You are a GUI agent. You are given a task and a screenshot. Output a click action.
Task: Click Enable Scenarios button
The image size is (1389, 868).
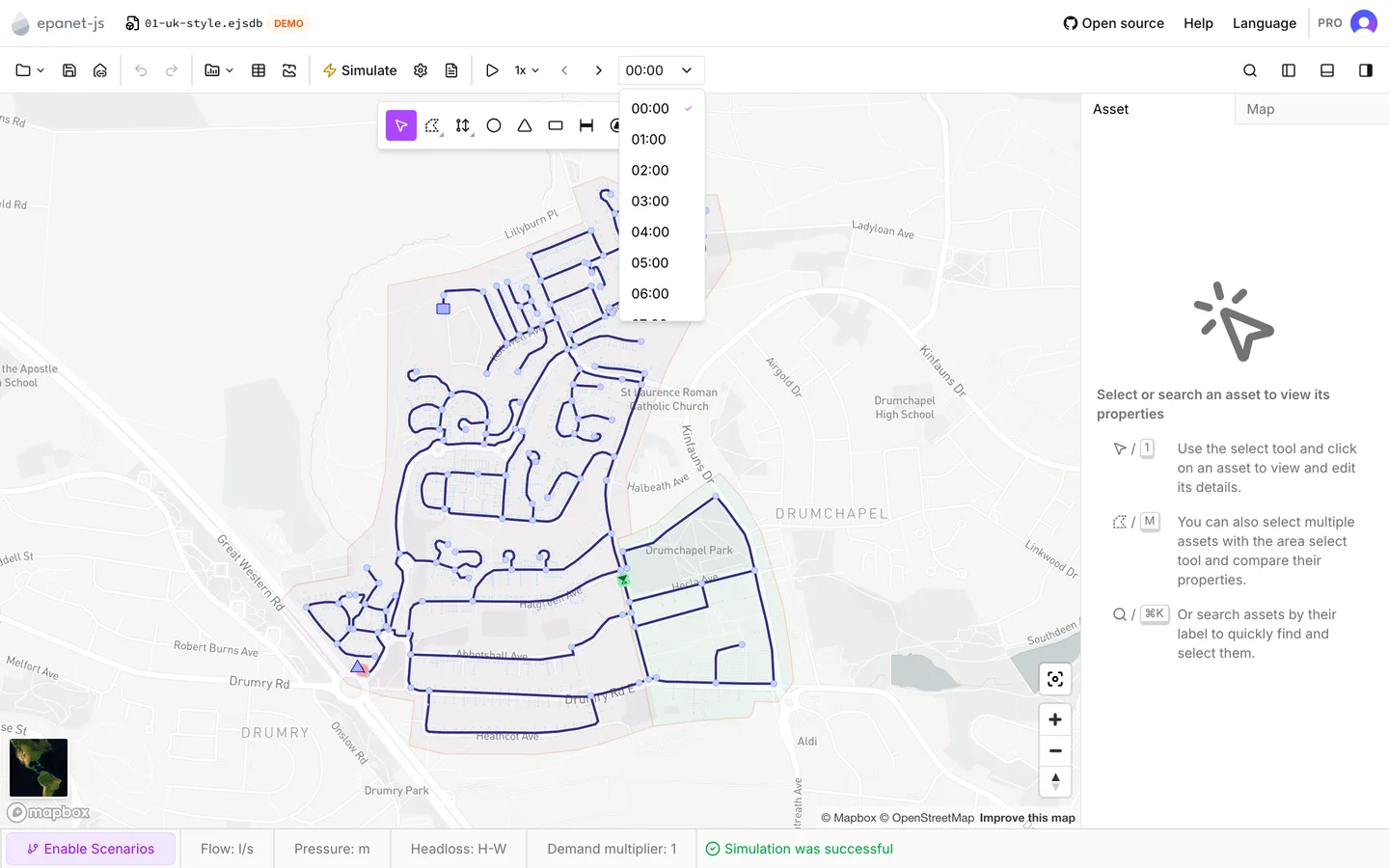click(x=91, y=849)
